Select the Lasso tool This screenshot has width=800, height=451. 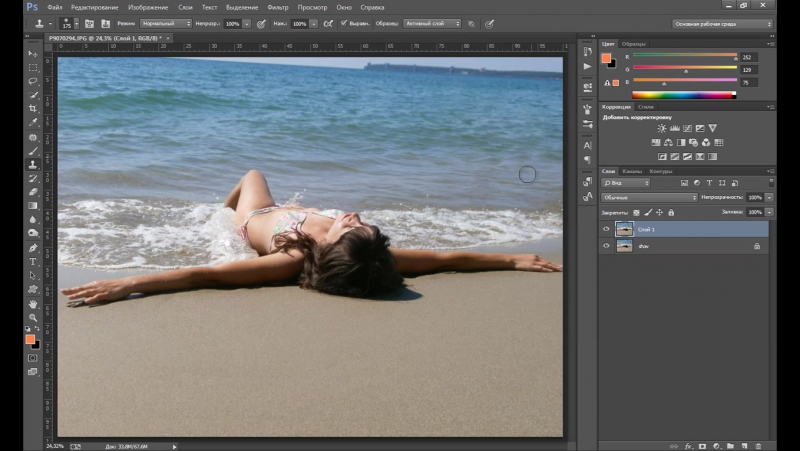(33, 81)
